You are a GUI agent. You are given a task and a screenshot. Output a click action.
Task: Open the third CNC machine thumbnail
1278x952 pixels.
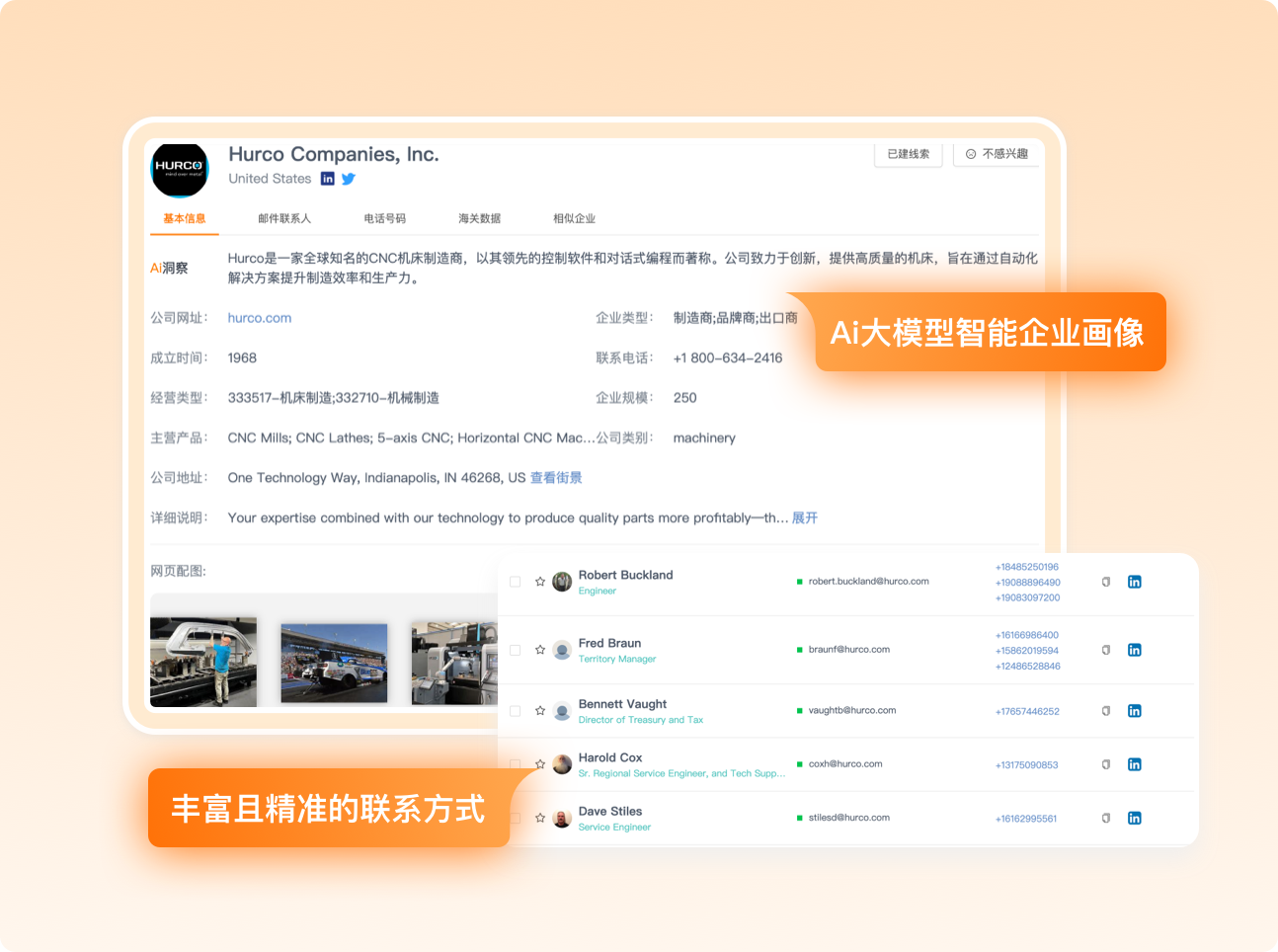(454, 663)
